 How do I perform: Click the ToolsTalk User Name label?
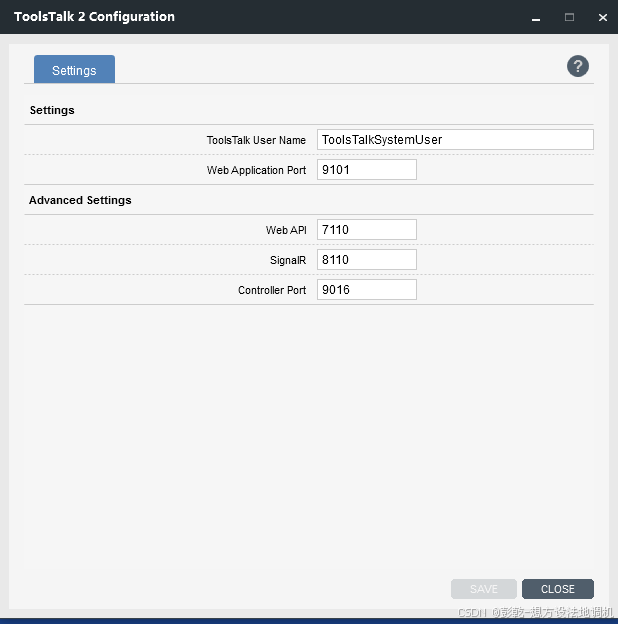point(256,140)
